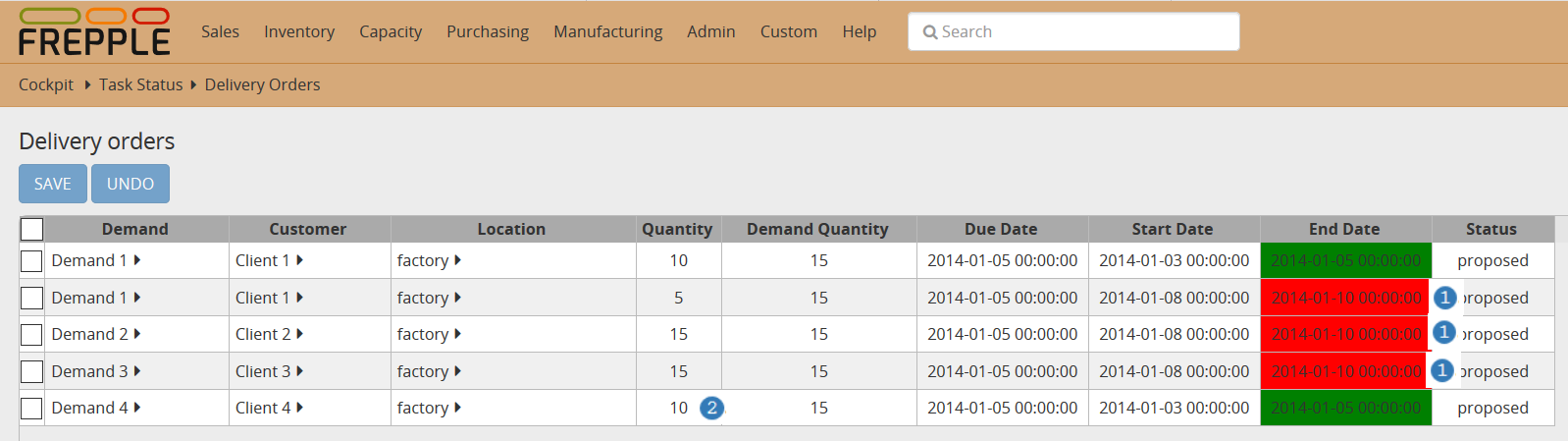Toggle the select-all checkbox in the table header
Screen dimensions: 1568x441
(x=31, y=229)
